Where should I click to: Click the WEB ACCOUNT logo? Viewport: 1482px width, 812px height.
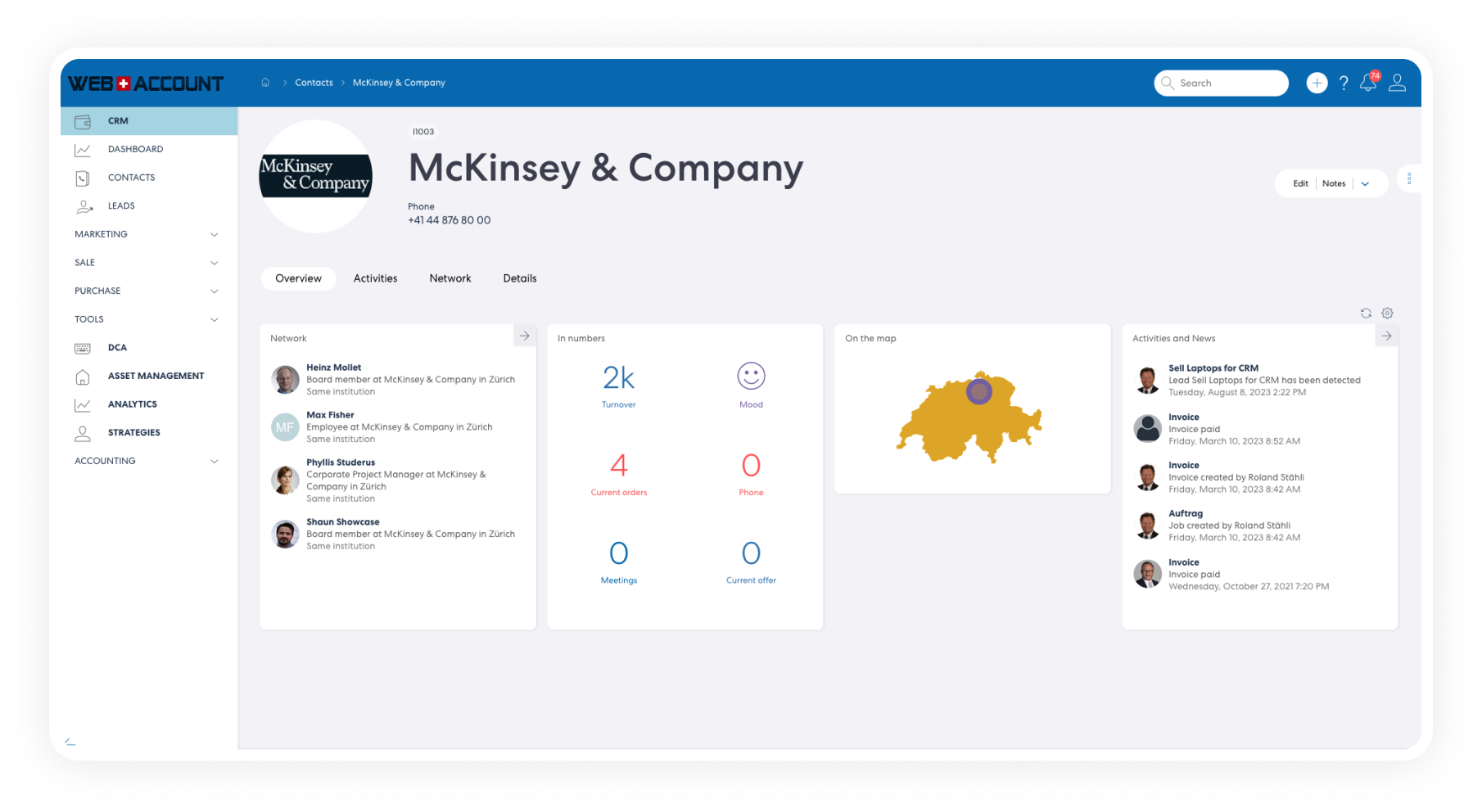[x=146, y=83]
